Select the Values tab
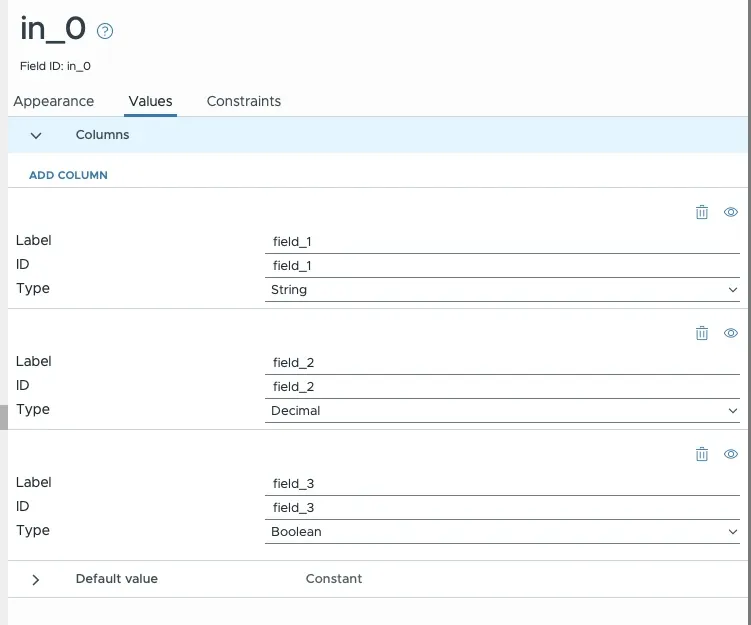 click(x=150, y=101)
